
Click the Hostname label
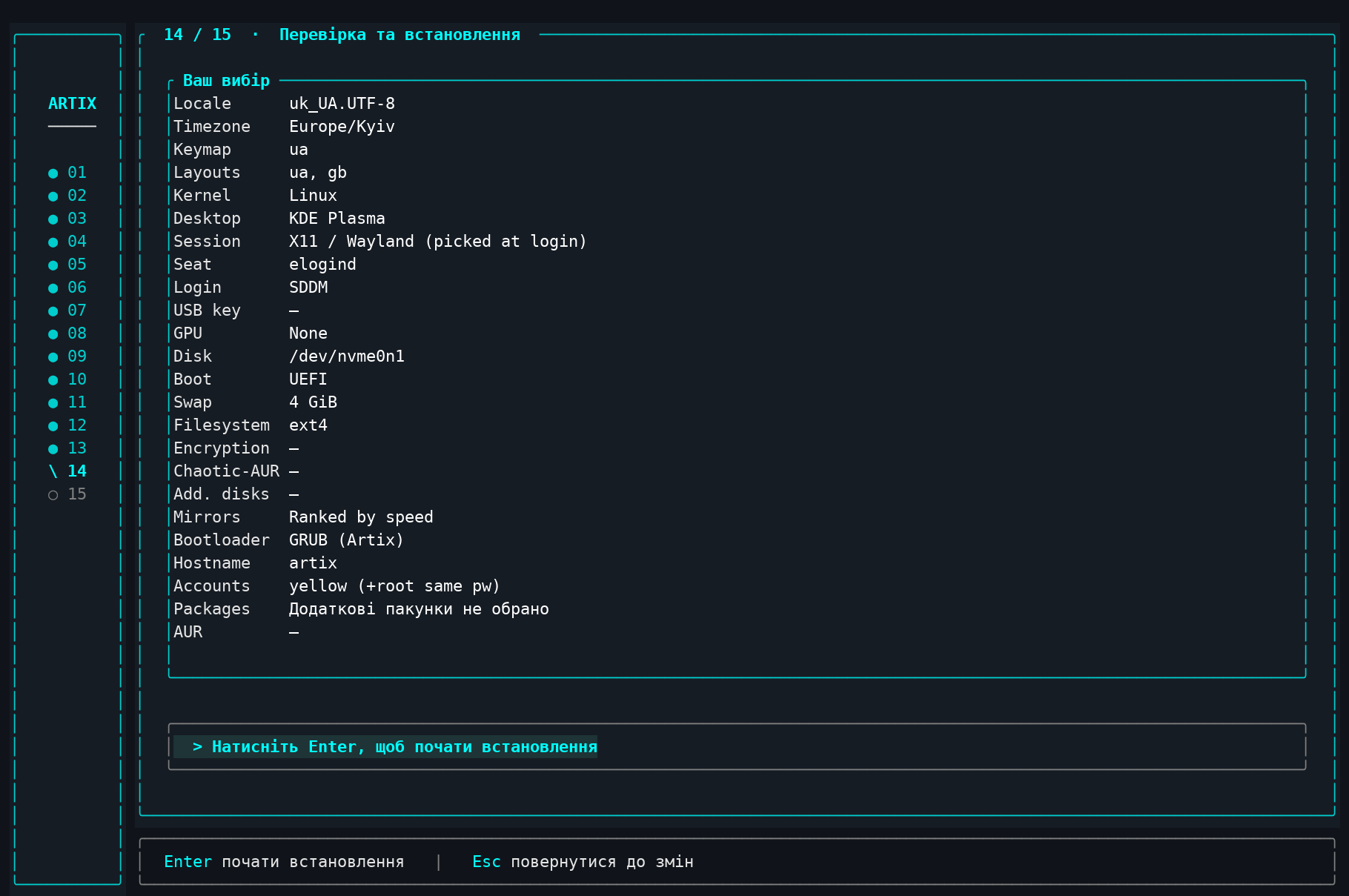pyautogui.click(x=212, y=563)
